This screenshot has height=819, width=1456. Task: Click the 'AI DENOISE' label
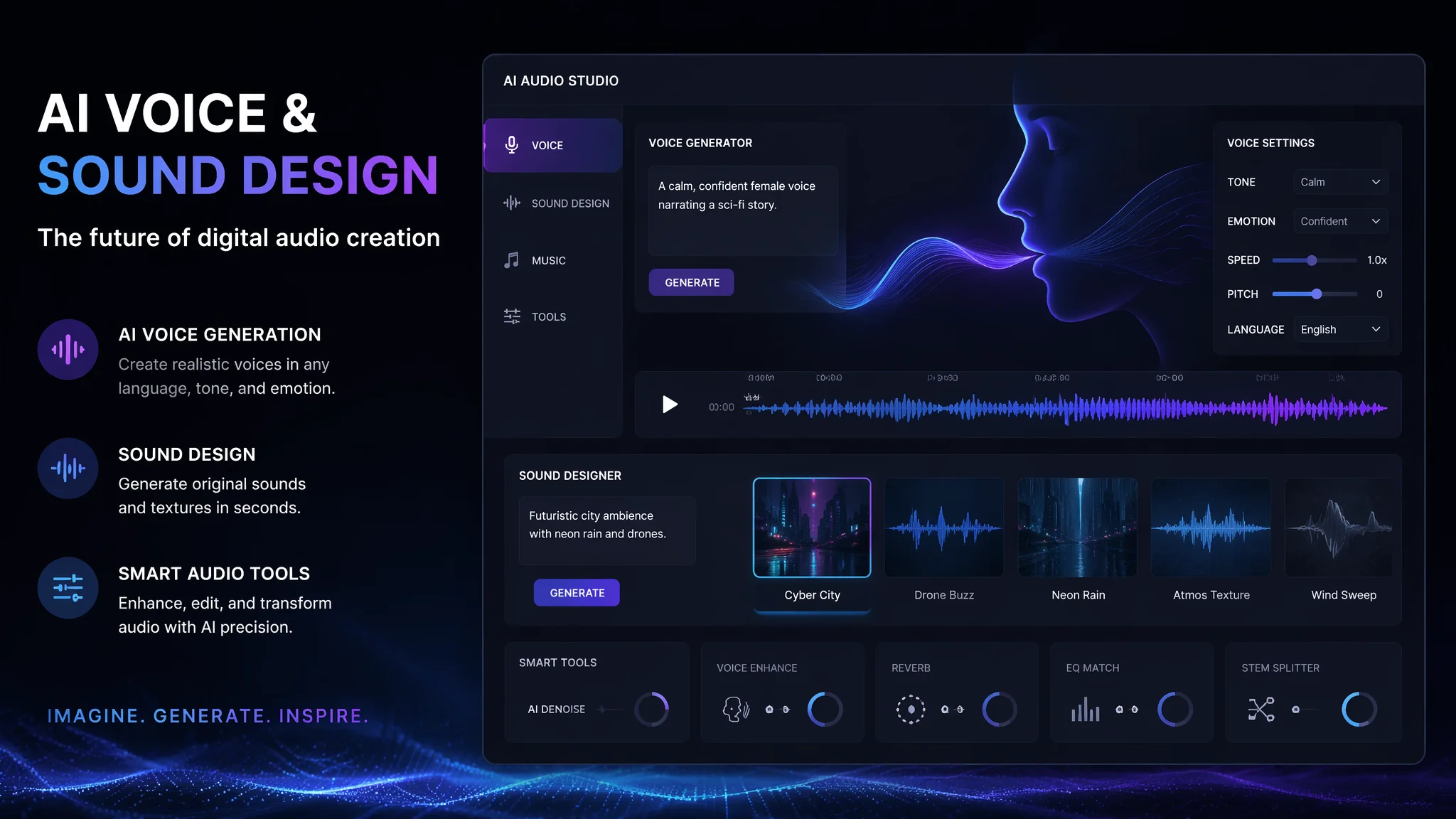pyautogui.click(x=557, y=710)
